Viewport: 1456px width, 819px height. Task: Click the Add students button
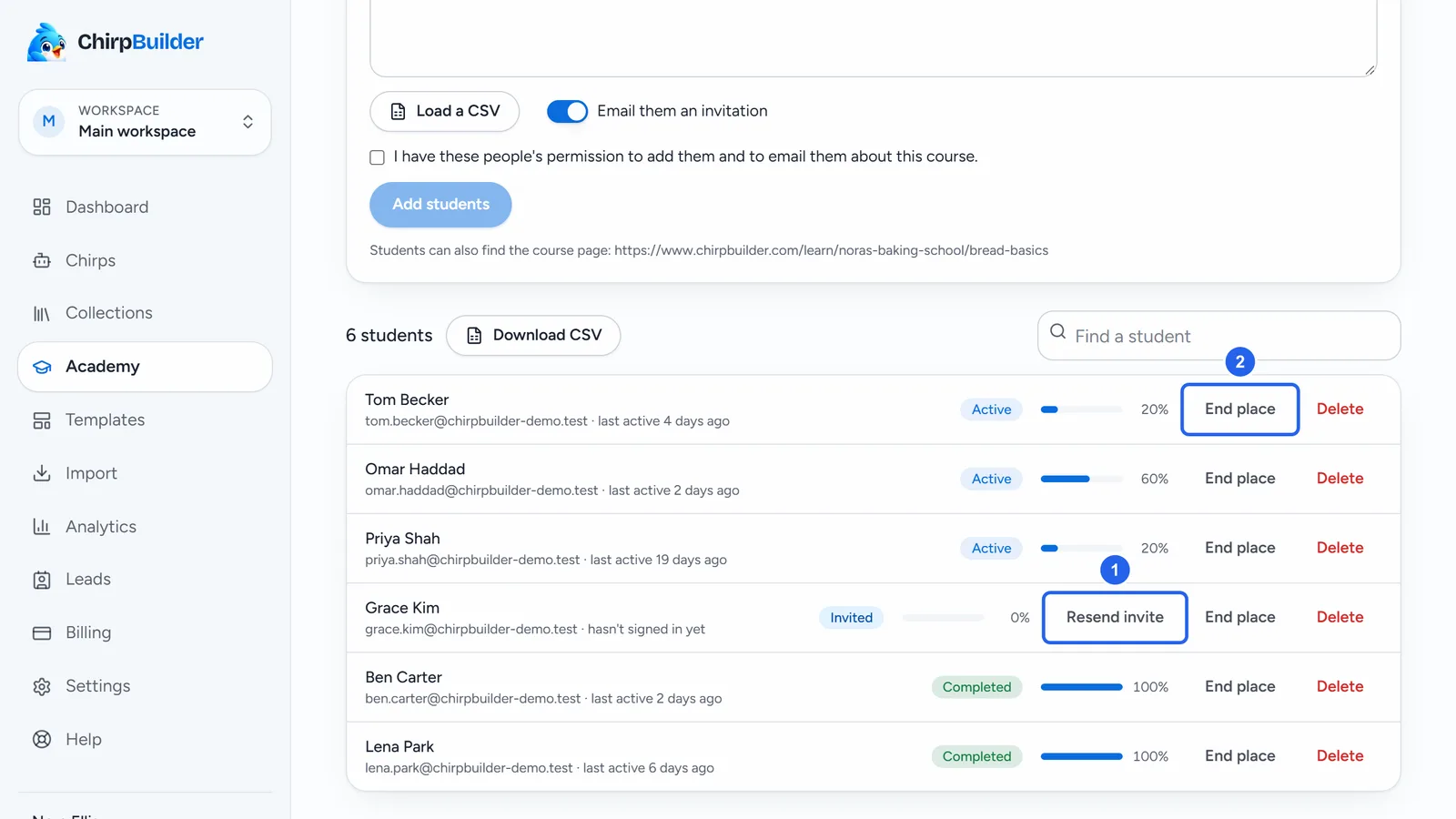pyautogui.click(x=440, y=205)
